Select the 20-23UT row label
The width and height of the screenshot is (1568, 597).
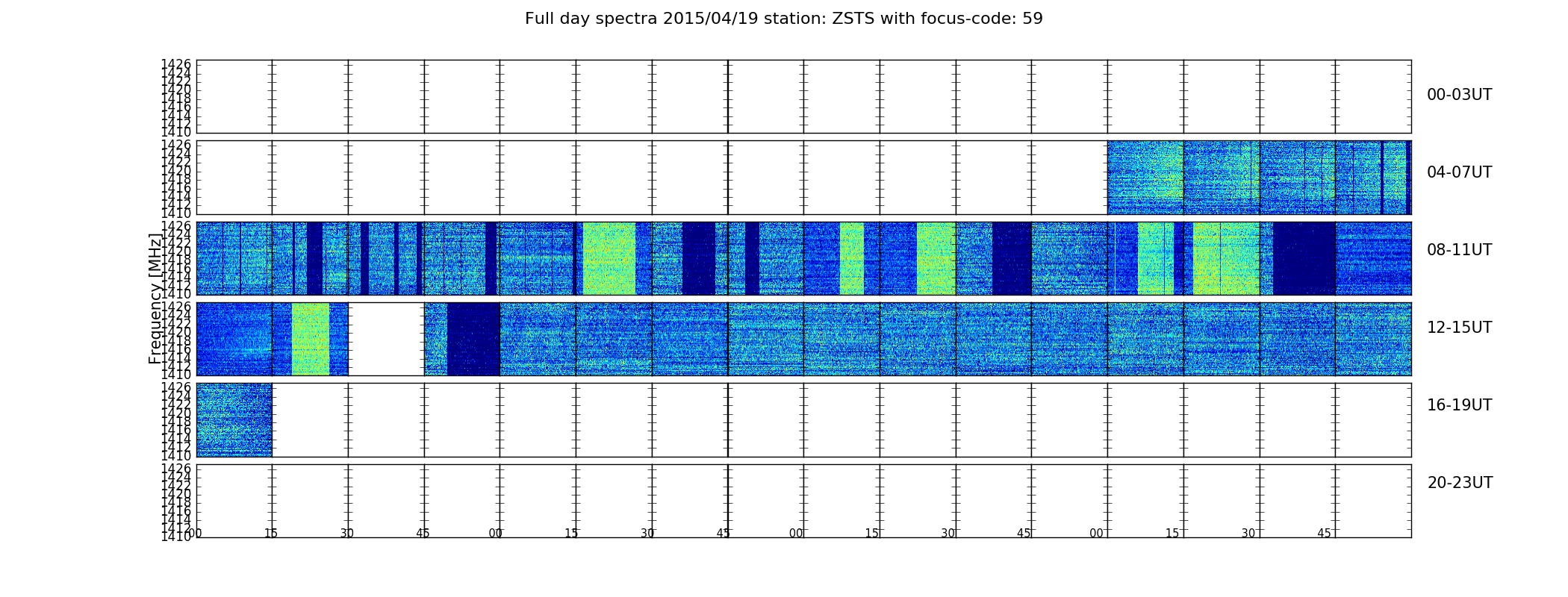1460,483
